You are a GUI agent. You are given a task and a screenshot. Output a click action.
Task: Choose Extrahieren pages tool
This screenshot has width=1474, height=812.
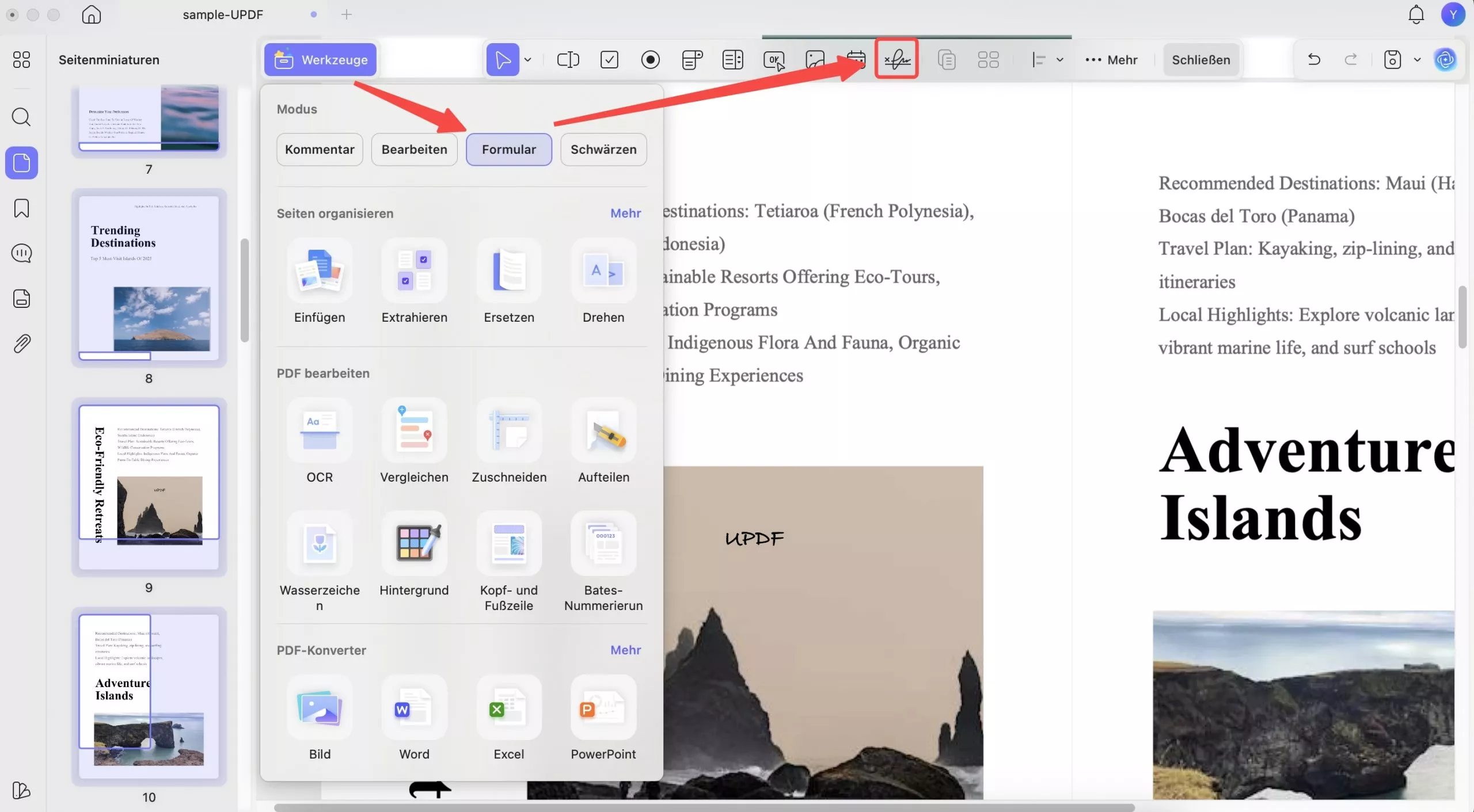pyautogui.click(x=414, y=282)
